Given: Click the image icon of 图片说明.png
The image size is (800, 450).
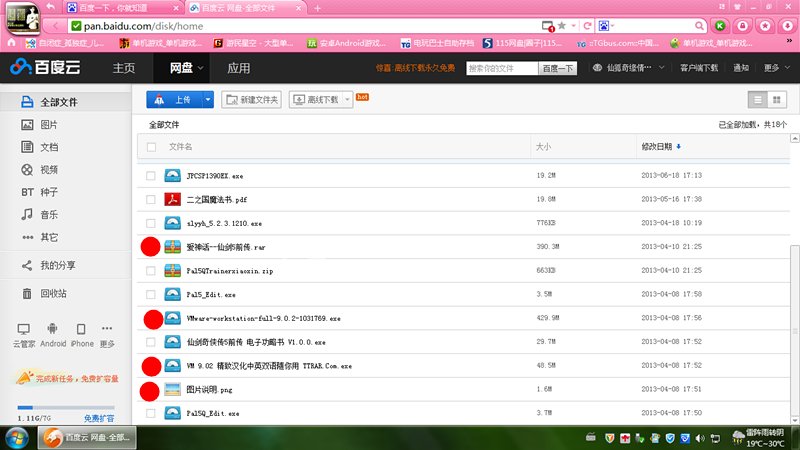Looking at the screenshot, I should 172,389.
